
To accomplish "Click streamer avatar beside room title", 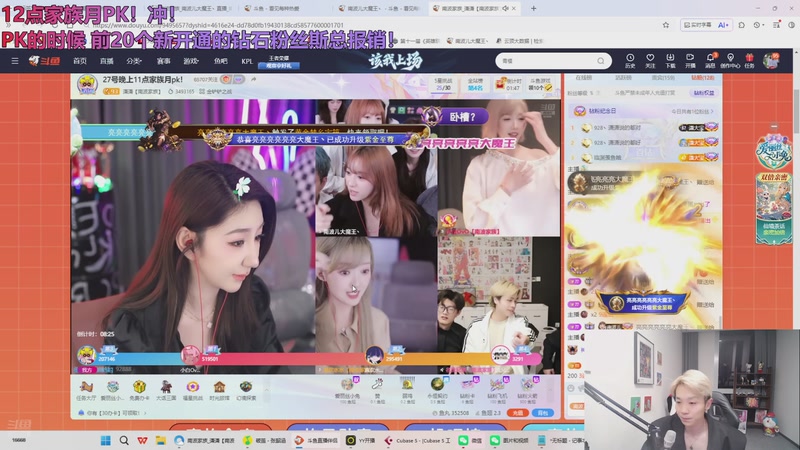I will point(87,85).
